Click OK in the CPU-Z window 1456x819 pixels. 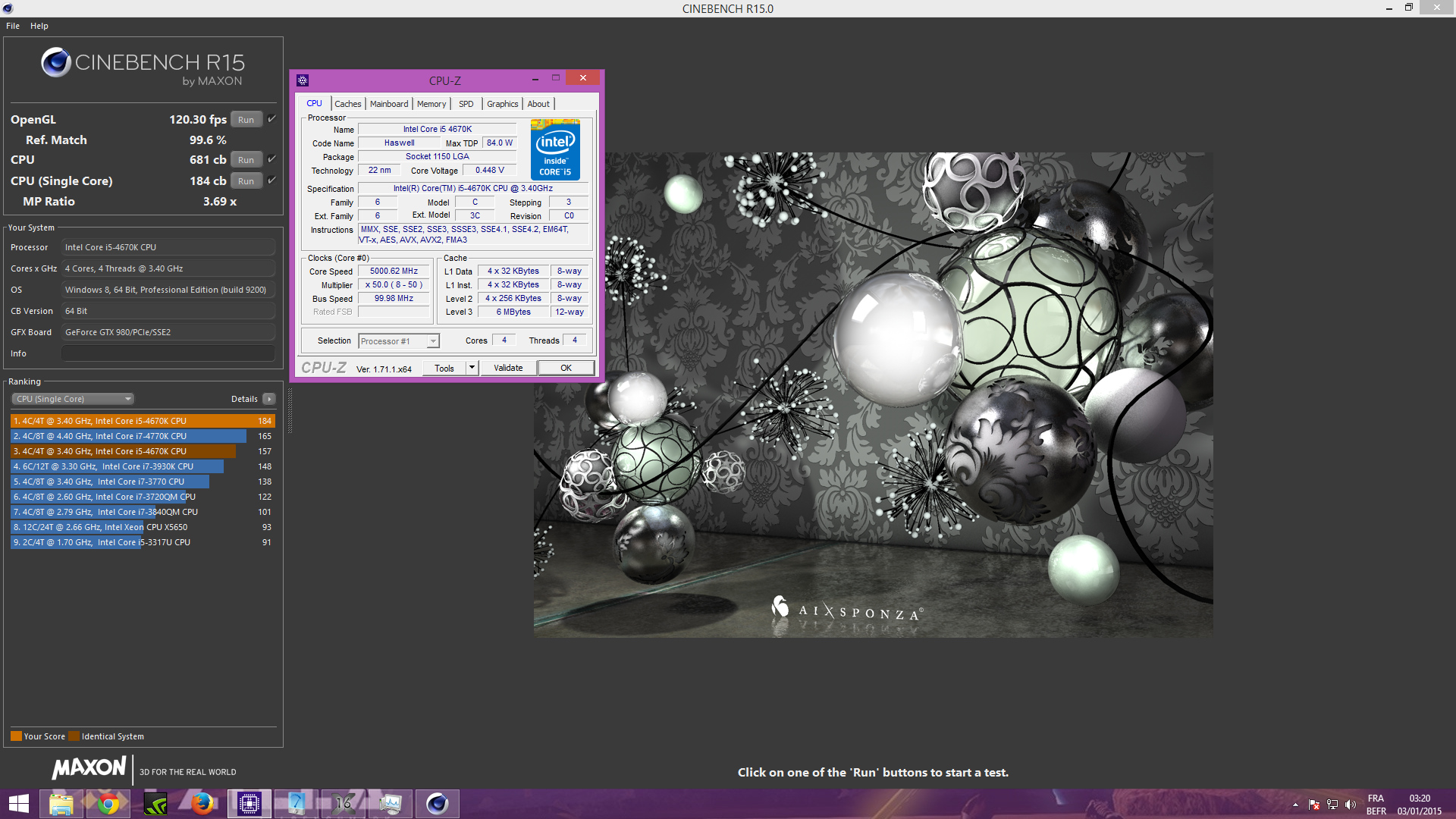point(566,368)
